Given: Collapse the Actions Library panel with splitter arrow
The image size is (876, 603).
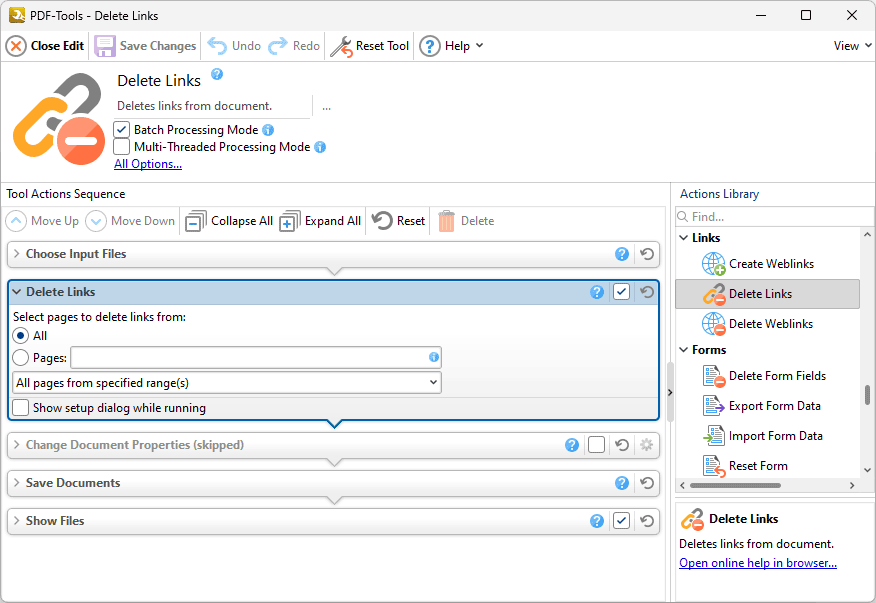Looking at the screenshot, I should click(x=670, y=392).
